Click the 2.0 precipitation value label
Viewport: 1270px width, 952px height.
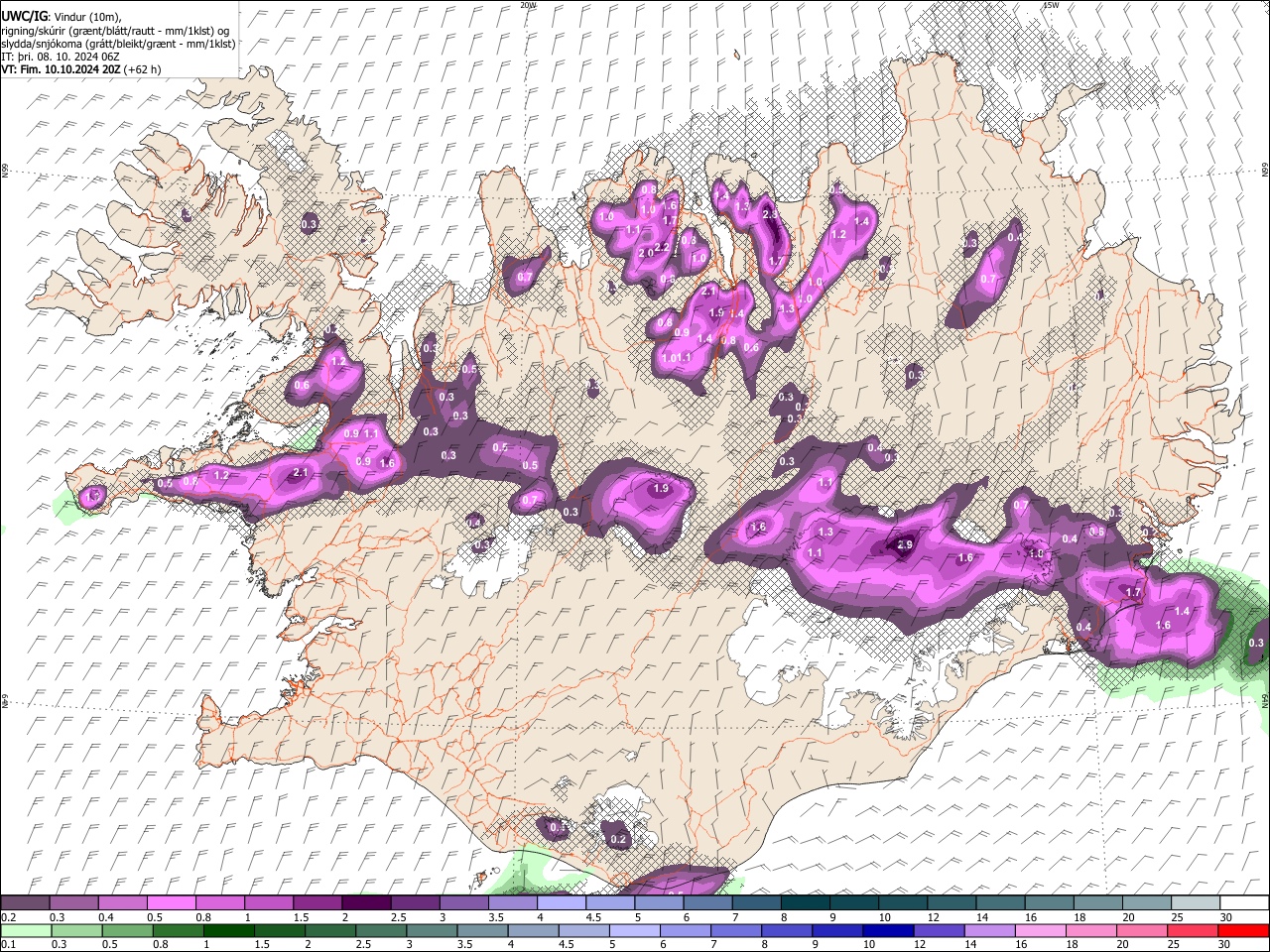pyautogui.click(x=646, y=254)
